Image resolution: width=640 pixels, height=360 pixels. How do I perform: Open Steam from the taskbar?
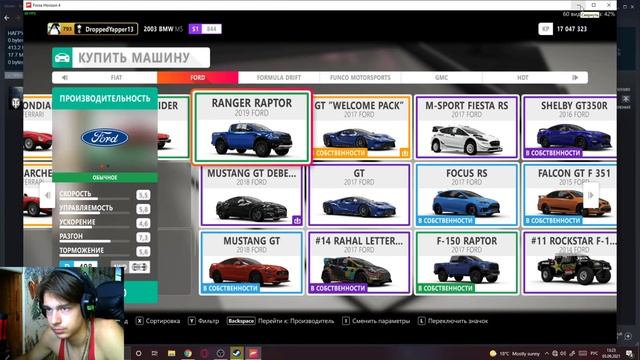click(237, 353)
